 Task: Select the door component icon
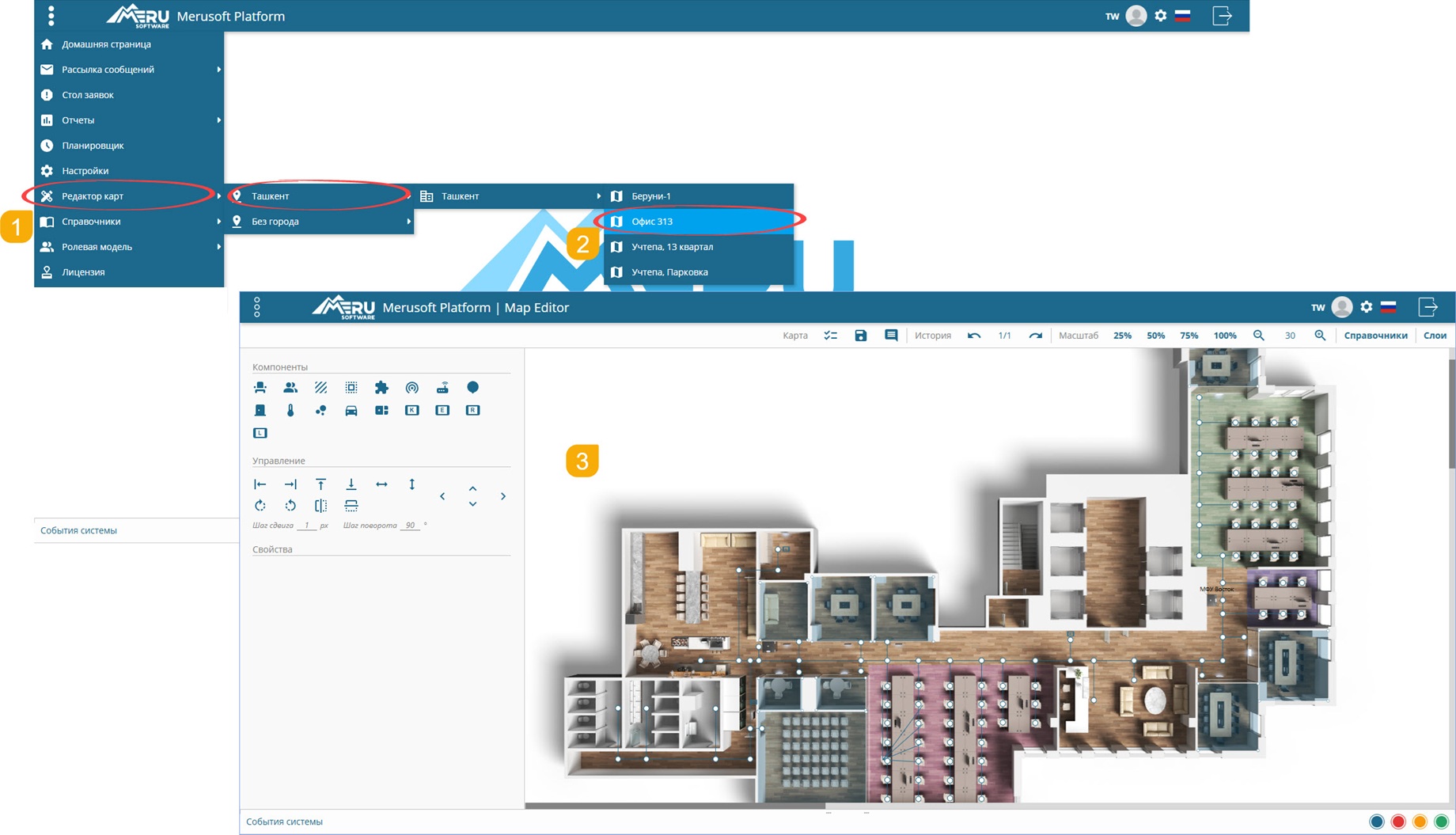260,411
